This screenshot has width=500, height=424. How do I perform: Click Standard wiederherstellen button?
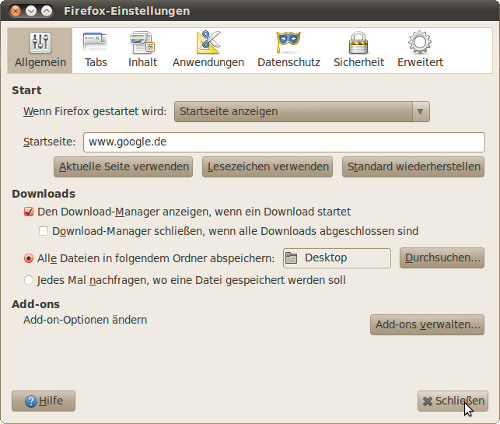pyautogui.click(x=413, y=167)
